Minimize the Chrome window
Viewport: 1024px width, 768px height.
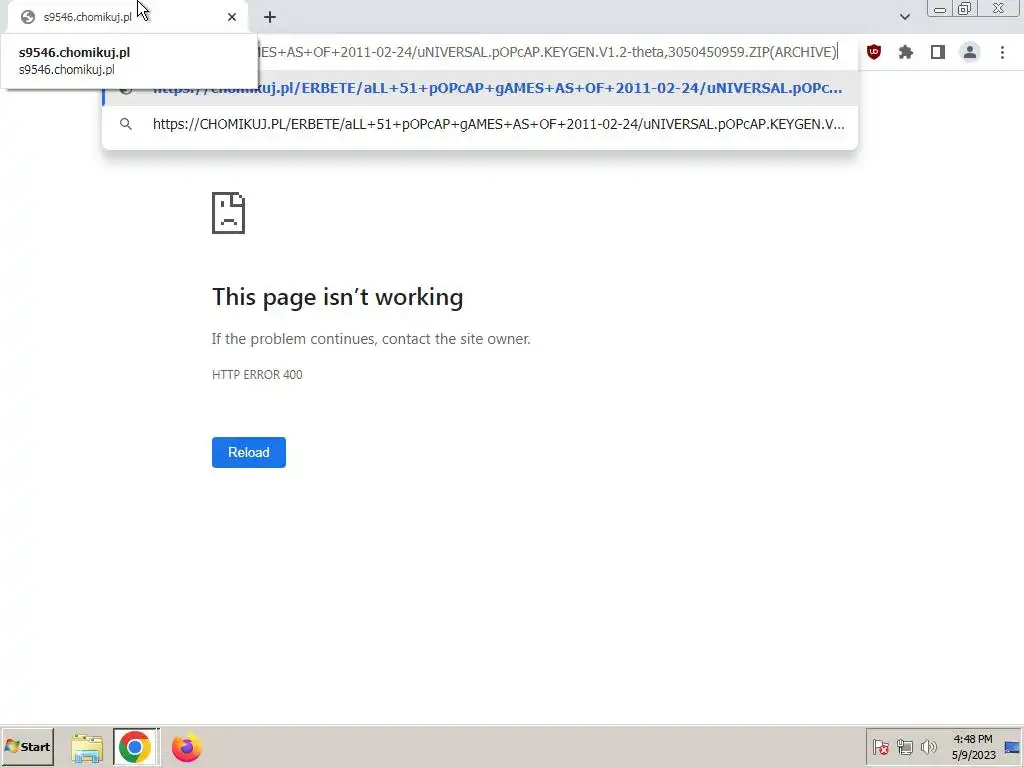click(x=940, y=8)
